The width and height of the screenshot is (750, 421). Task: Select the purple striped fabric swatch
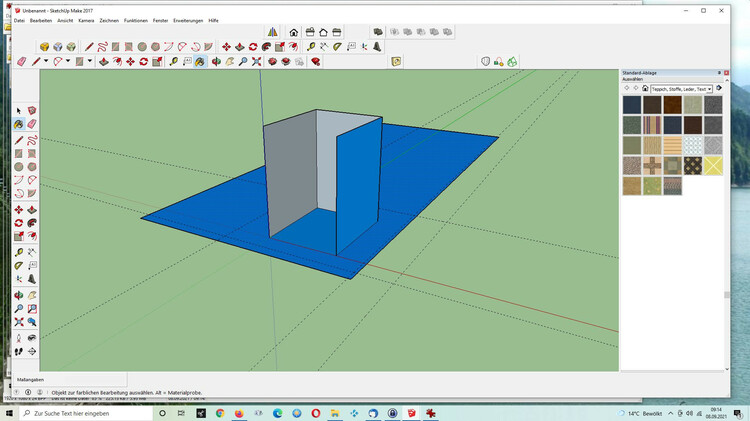pyautogui.click(x=652, y=125)
